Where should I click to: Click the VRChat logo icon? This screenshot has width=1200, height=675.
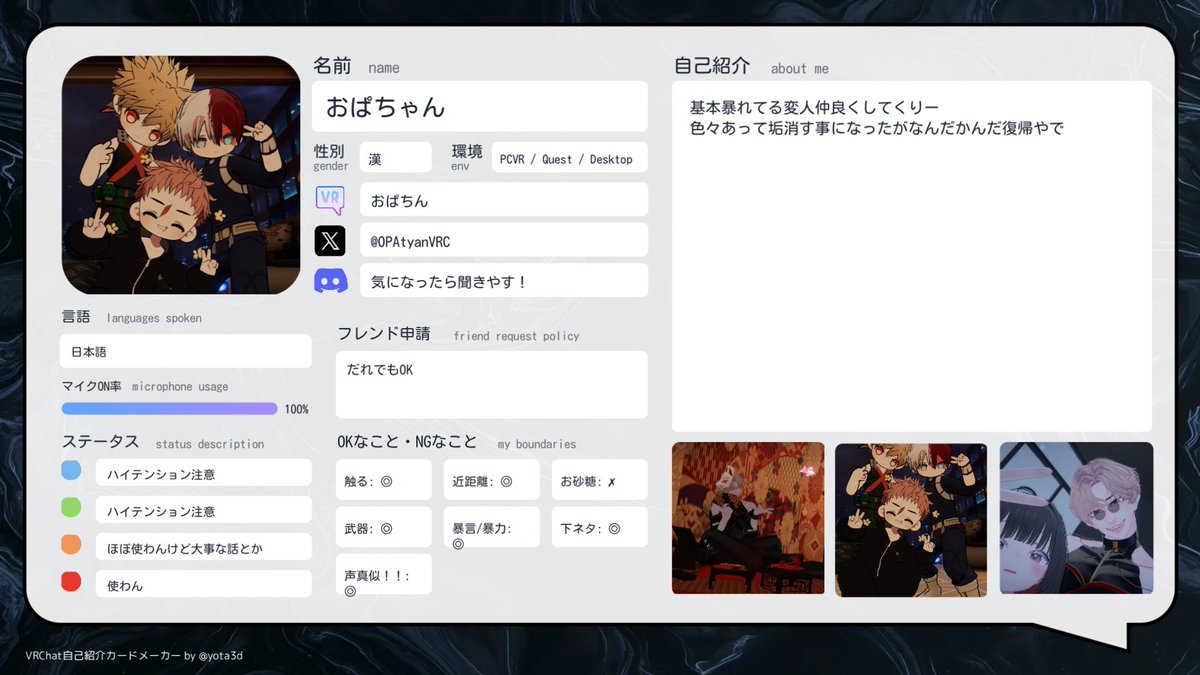tap(330, 199)
